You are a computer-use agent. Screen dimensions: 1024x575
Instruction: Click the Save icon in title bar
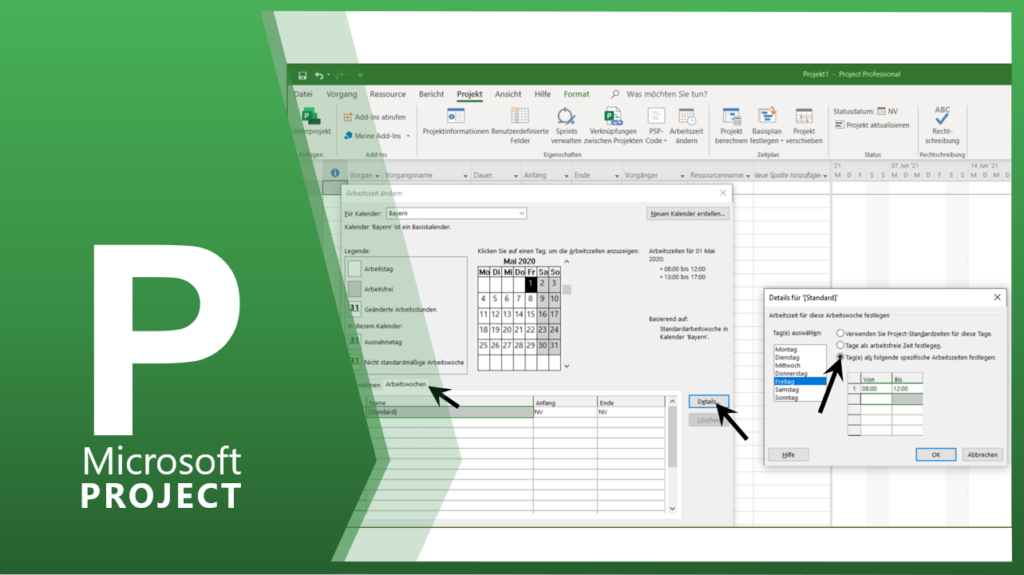pyautogui.click(x=302, y=76)
